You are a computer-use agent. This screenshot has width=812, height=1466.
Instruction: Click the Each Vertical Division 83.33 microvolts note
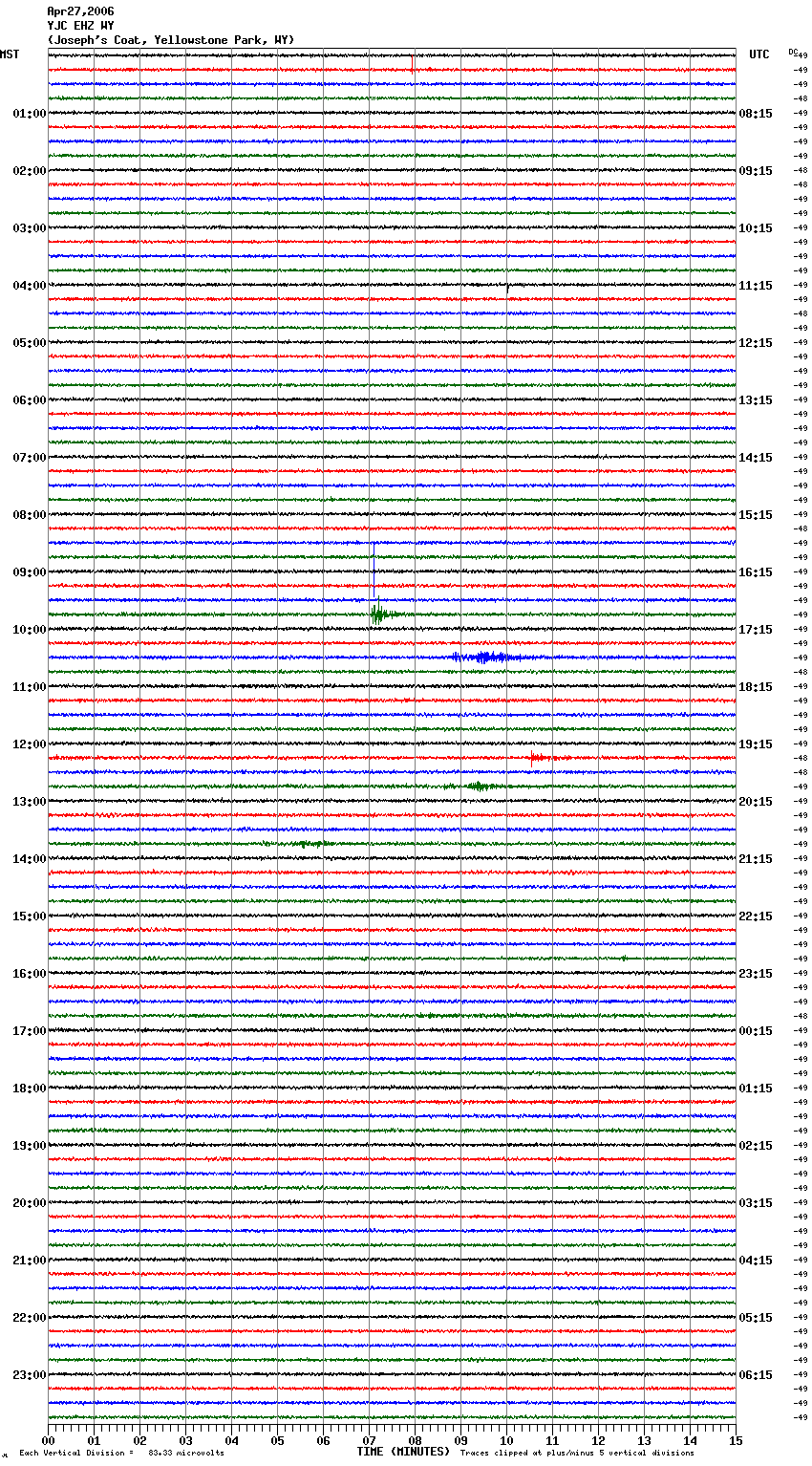pyautogui.click(x=122, y=1453)
